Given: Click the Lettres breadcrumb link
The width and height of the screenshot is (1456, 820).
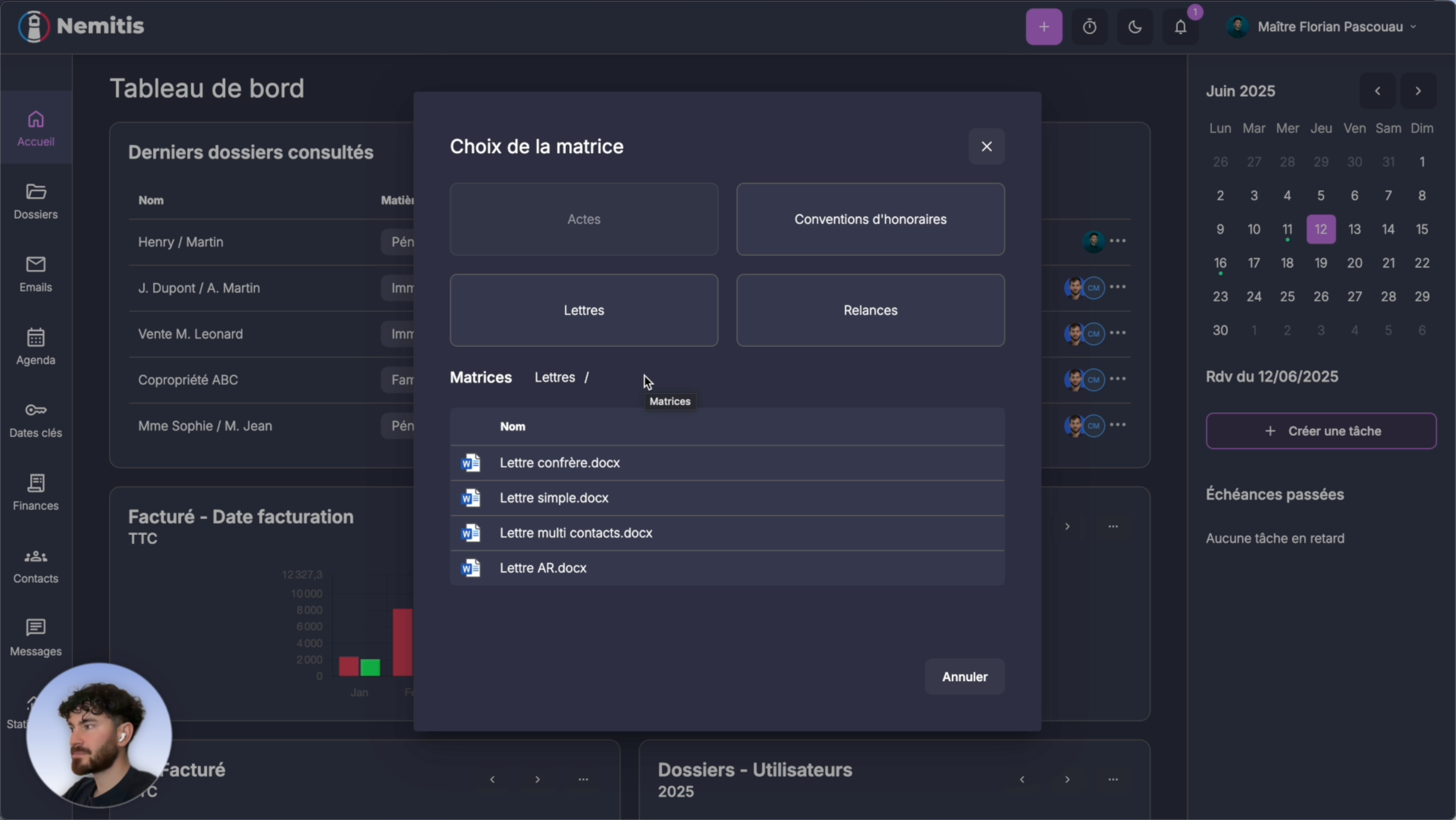Looking at the screenshot, I should pyautogui.click(x=554, y=377).
